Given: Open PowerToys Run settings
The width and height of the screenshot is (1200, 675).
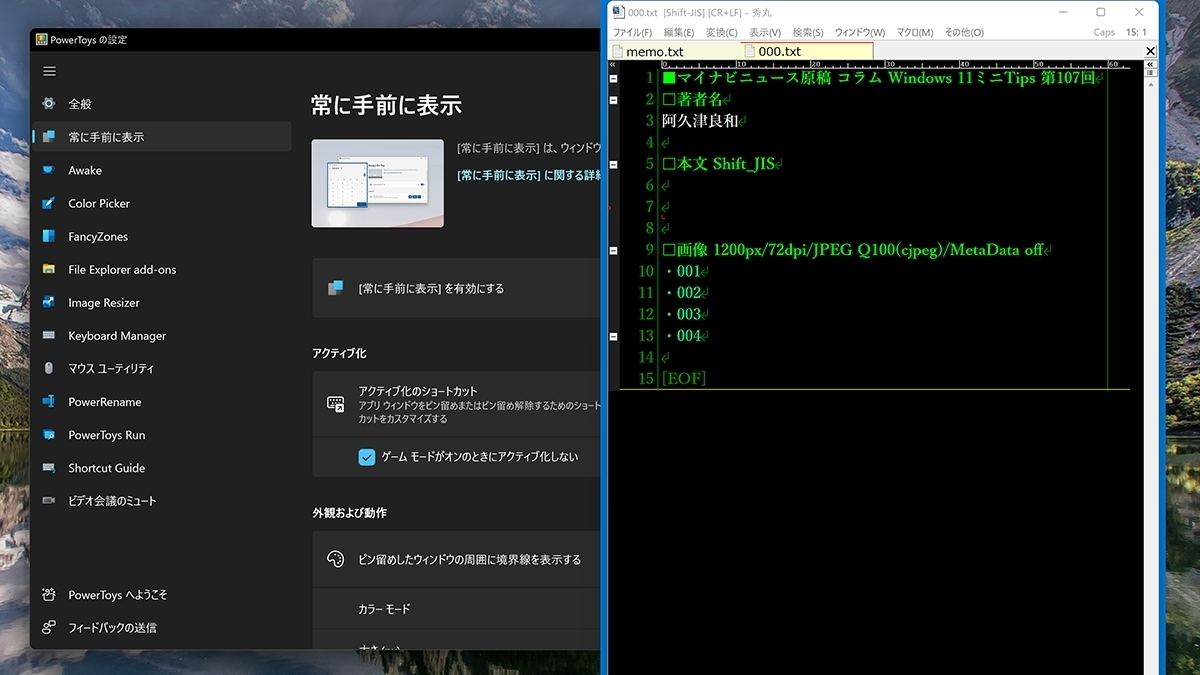Looking at the screenshot, I should point(162,435).
